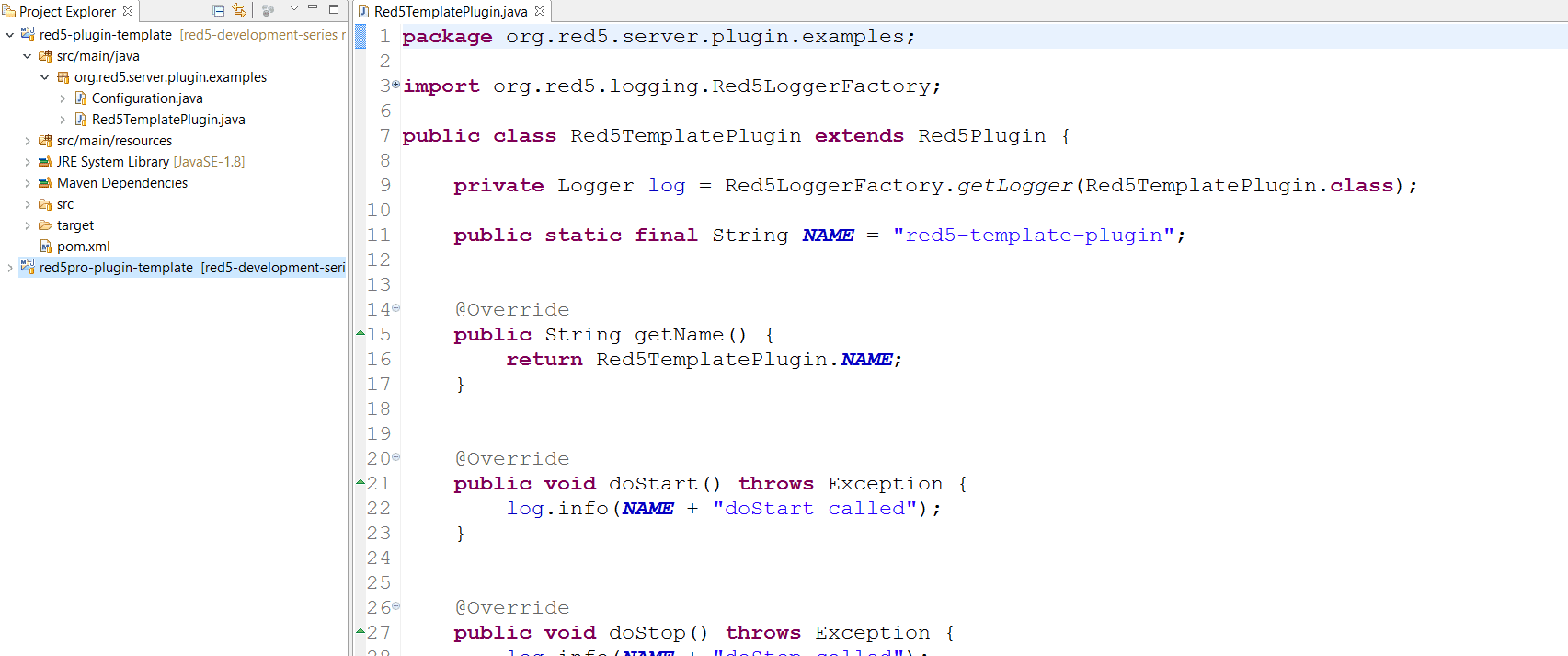The height and width of the screenshot is (656, 1568).
Task: Click the org.red5.server.plugin.examples package icon
Action: click(63, 77)
